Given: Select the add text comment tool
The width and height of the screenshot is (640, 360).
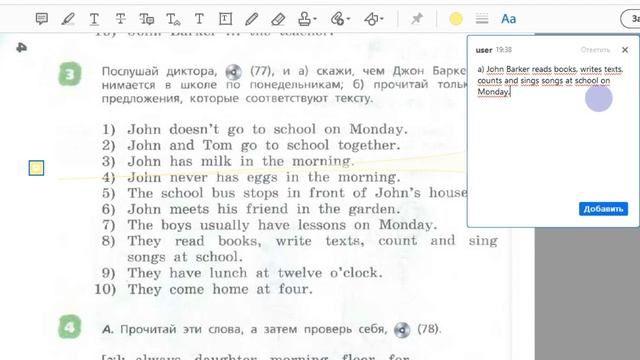Looking at the screenshot, I should 199,19.
